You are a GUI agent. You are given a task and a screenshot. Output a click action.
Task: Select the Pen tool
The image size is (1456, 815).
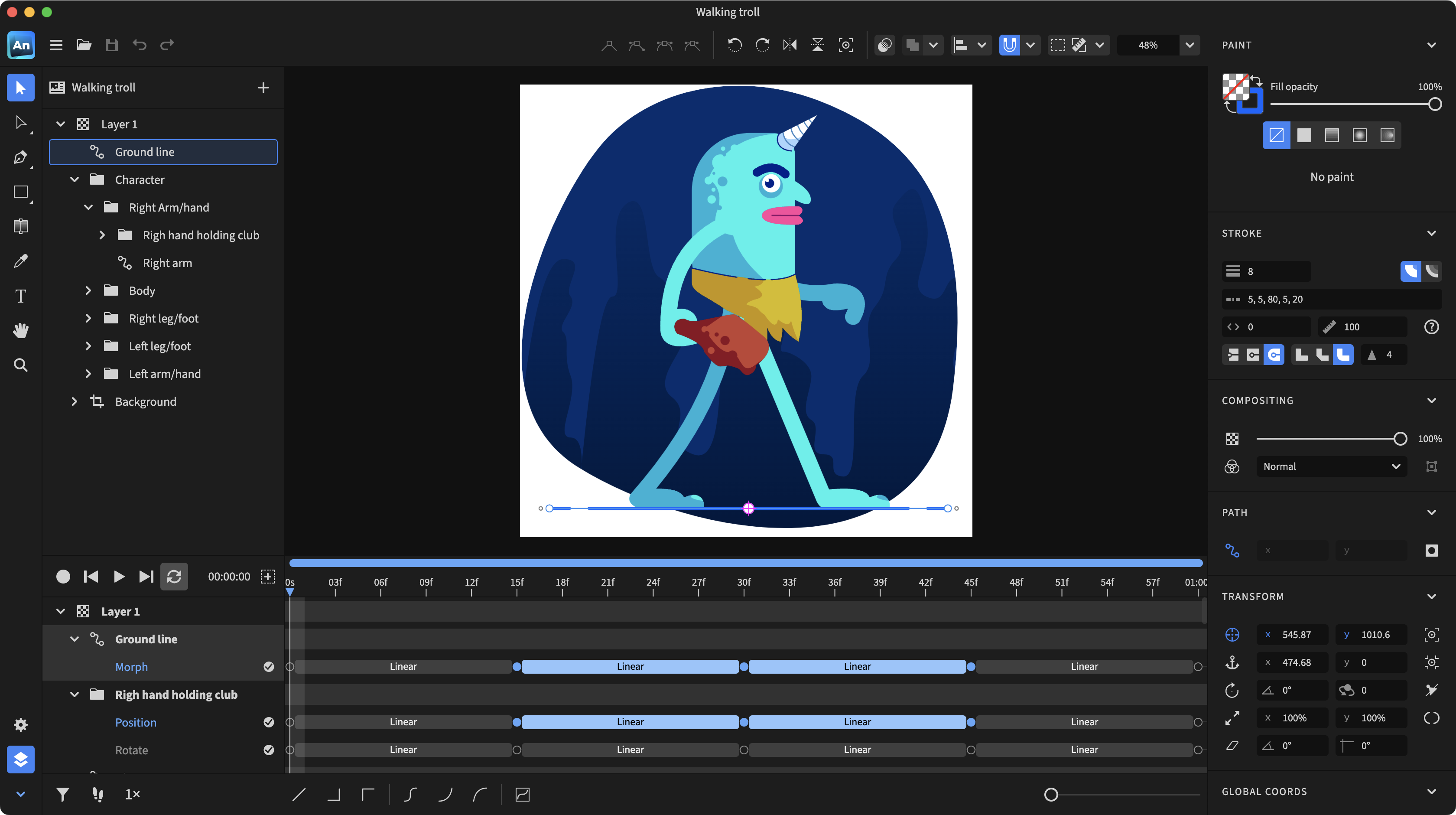pos(20,158)
